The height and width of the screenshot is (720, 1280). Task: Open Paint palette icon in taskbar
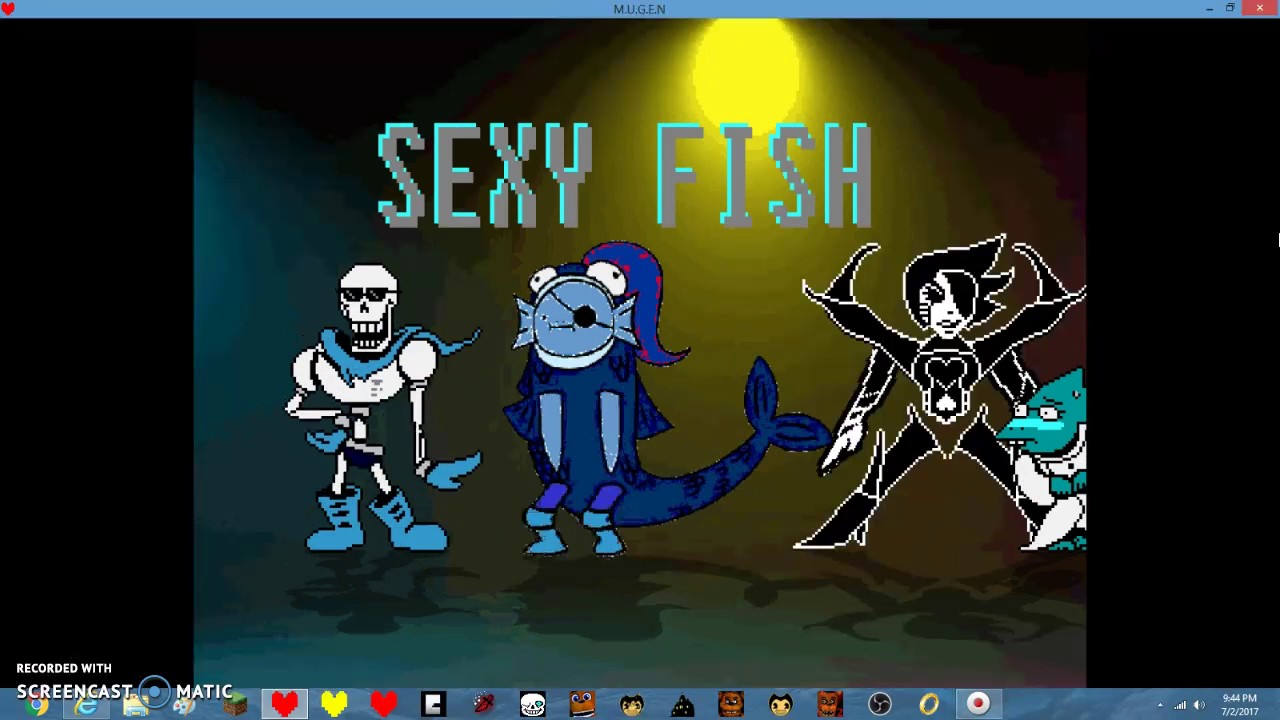pos(185,705)
